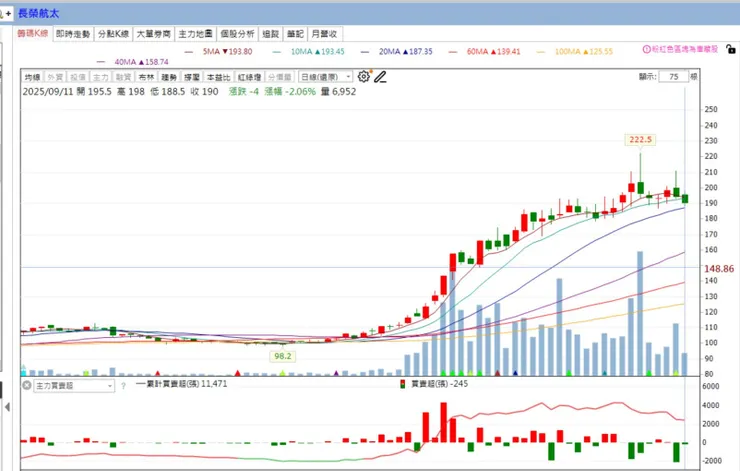Click the 20MA 187.35 legend label
The image size is (740, 471).
coord(405,51)
